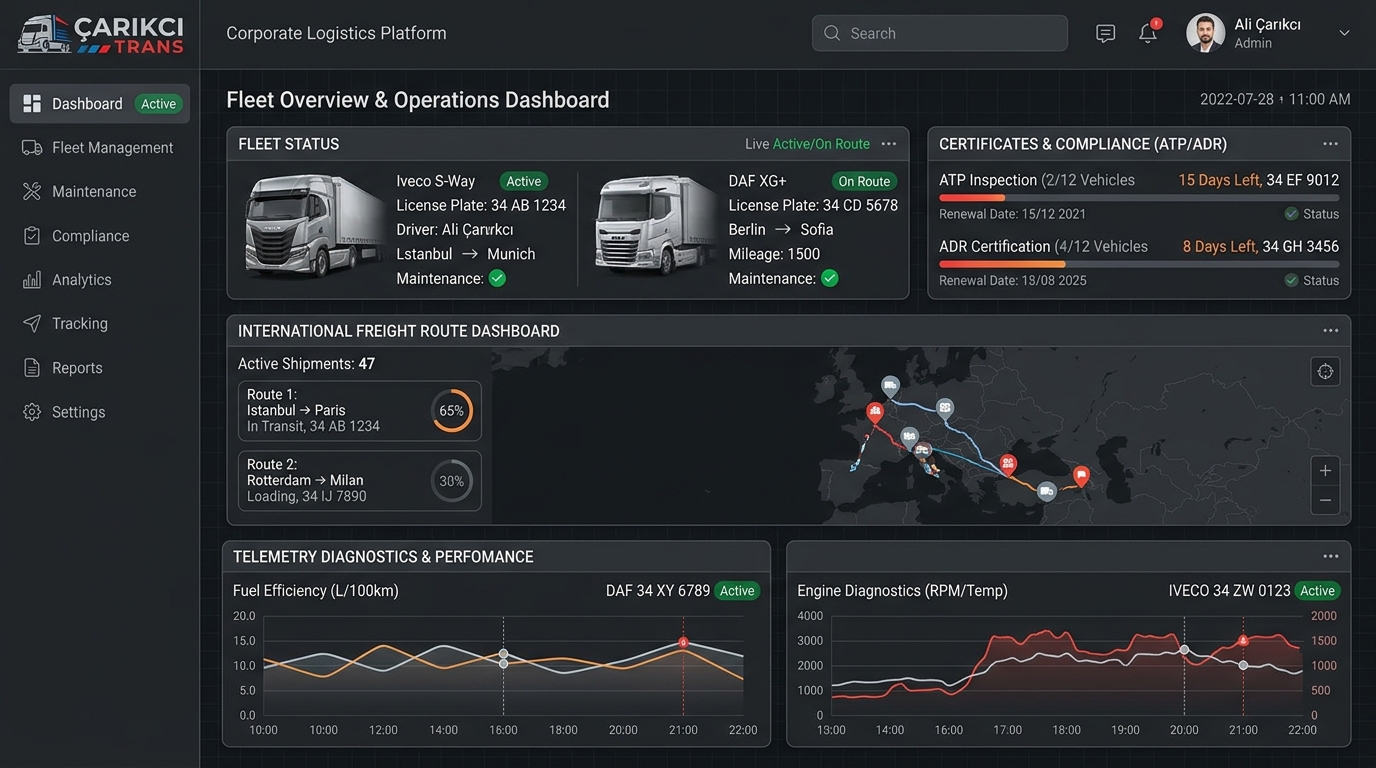Click the ADR Certification status check icon
This screenshot has width=1376, height=768.
click(x=1292, y=280)
